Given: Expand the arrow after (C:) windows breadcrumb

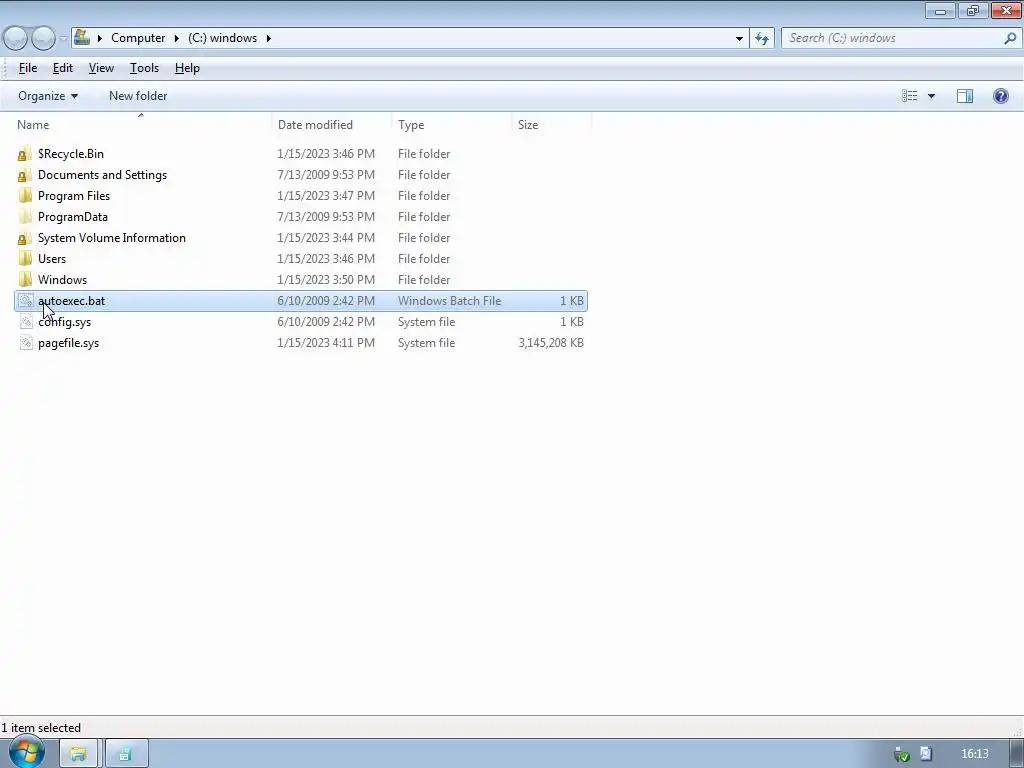Looking at the screenshot, I should 268,39.
